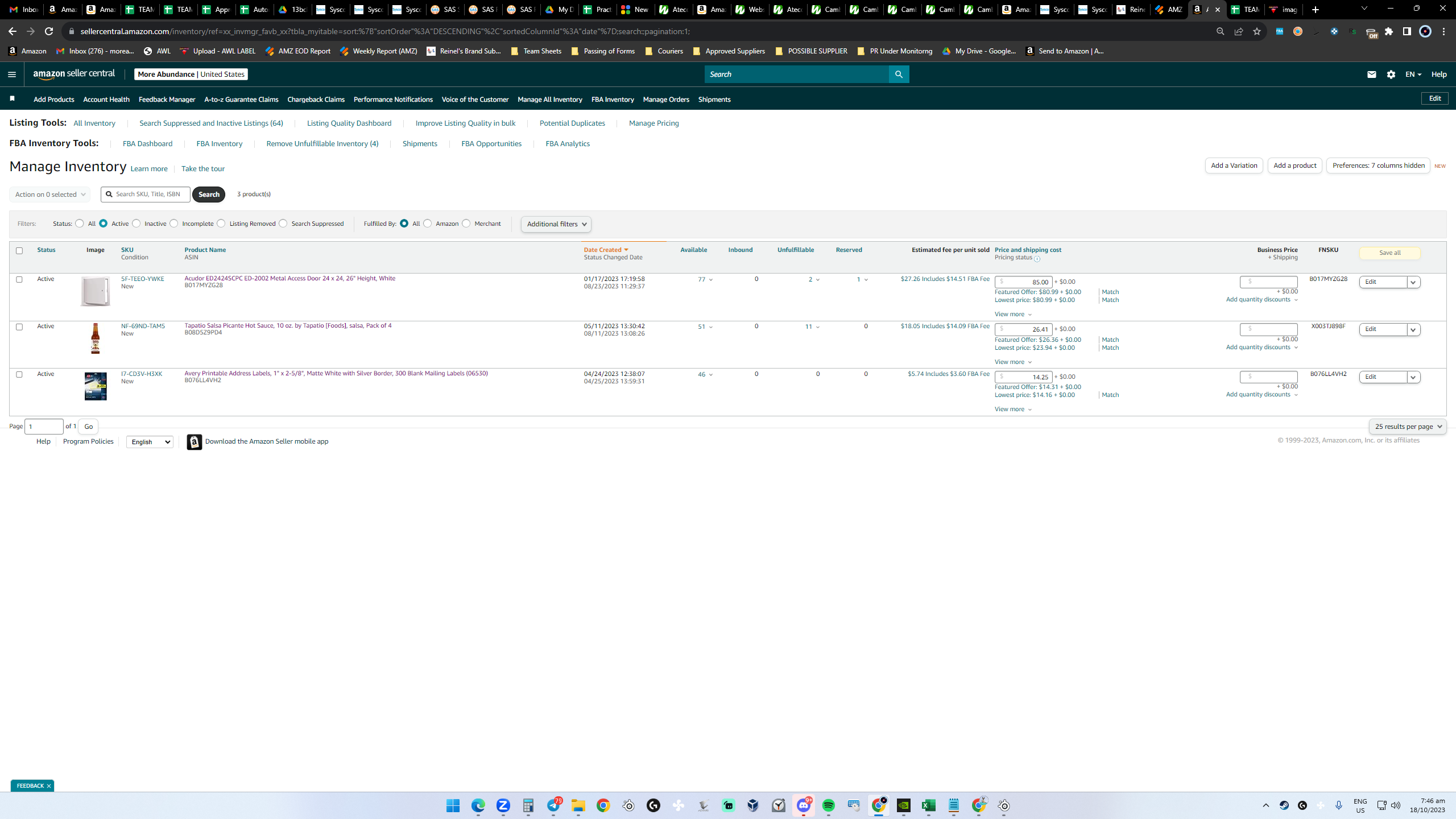Open the Windows Start menu
The width and height of the screenshot is (1456, 819).
coord(453,805)
